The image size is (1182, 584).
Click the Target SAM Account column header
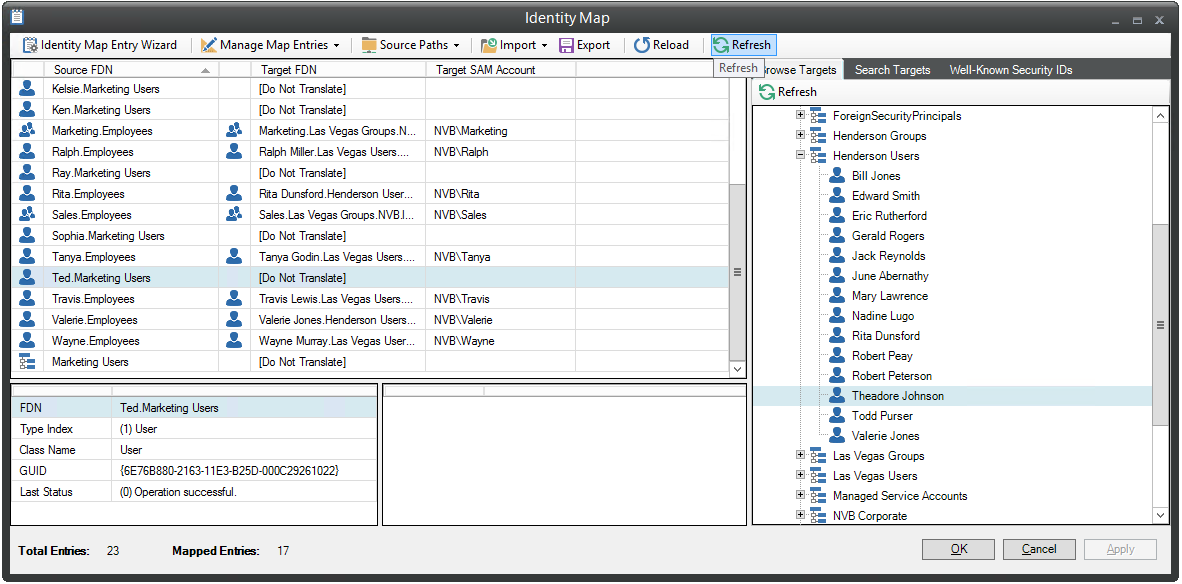(x=501, y=69)
